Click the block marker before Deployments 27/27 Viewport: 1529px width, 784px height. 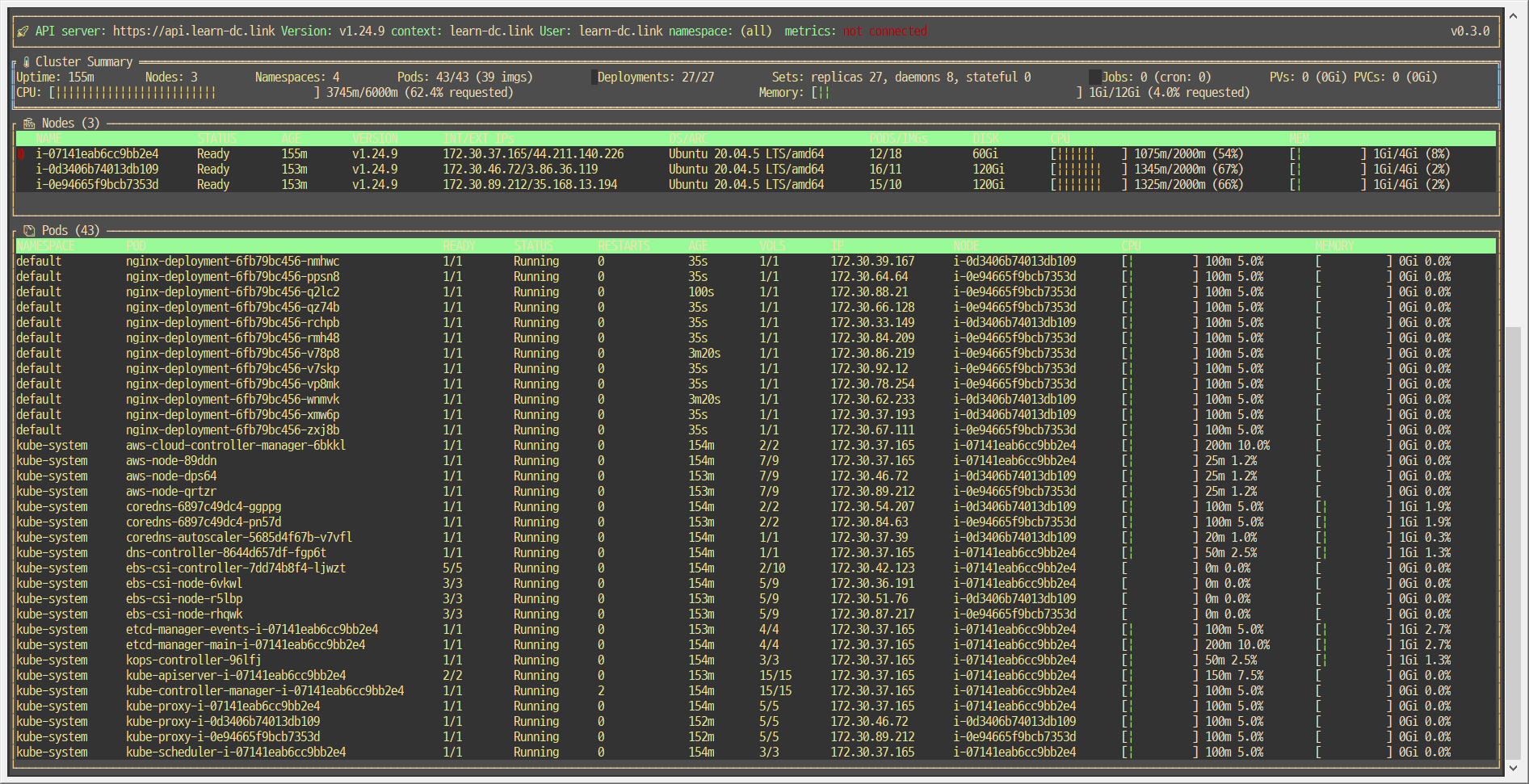[x=595, y=76]
